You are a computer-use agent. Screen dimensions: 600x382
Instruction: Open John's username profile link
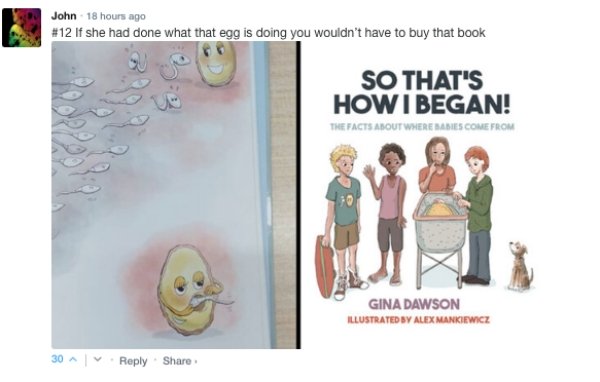click(x=64, y=16)
